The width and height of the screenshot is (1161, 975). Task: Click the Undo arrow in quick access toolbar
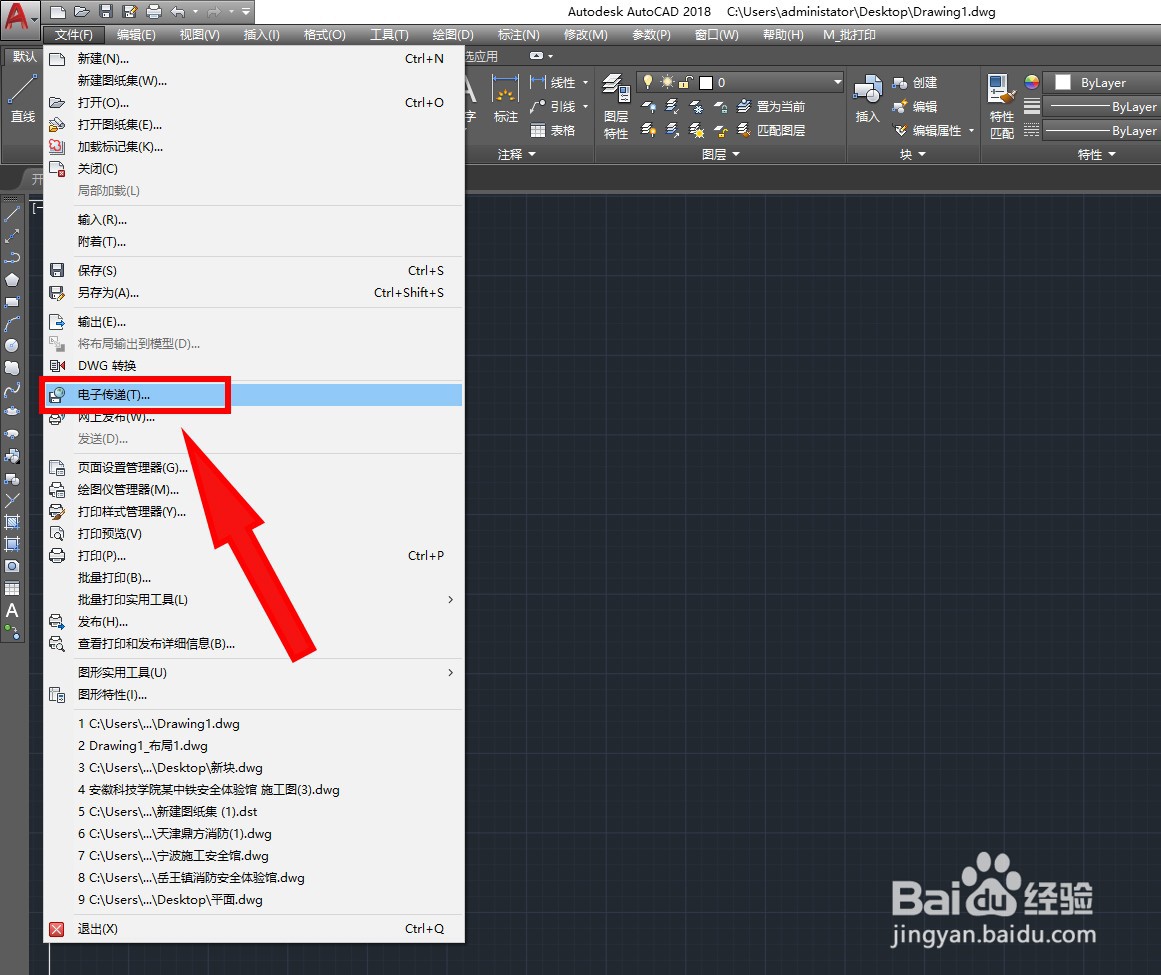tap(178, 12)
